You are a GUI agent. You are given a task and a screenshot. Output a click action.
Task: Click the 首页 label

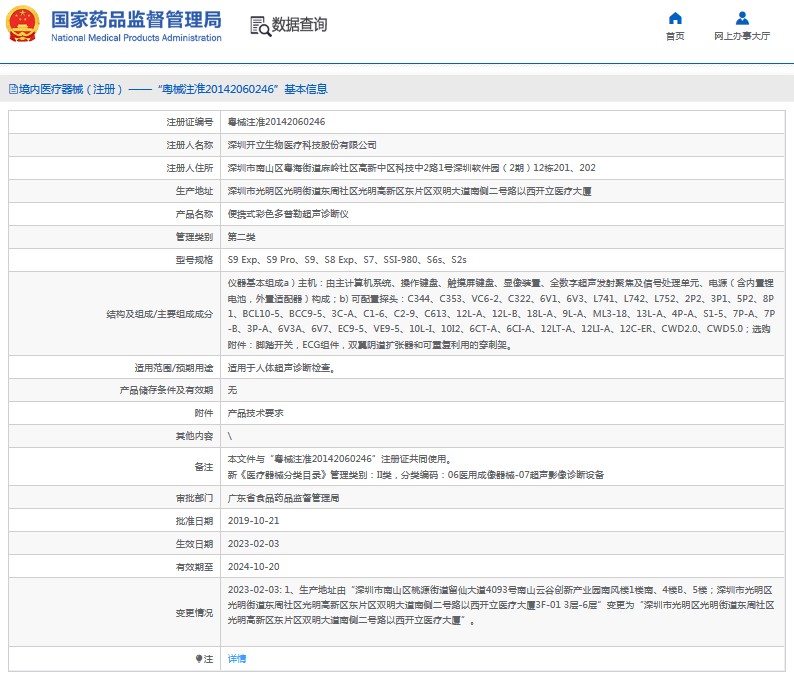pyautogui.click(x=675, y=36)
